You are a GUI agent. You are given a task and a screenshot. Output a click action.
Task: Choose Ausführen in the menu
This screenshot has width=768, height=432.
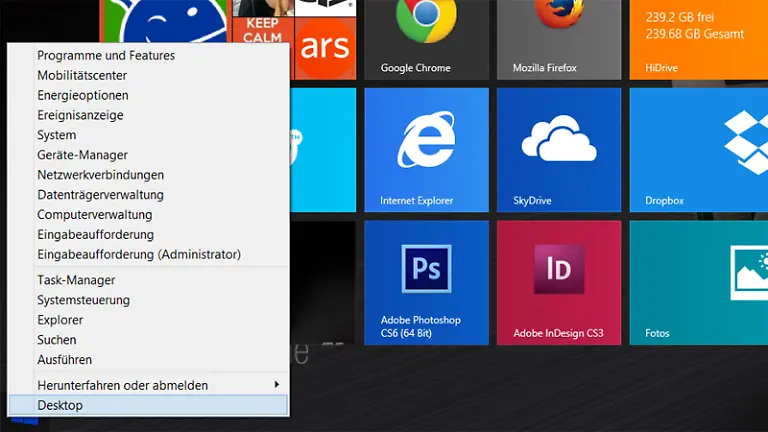64,360
